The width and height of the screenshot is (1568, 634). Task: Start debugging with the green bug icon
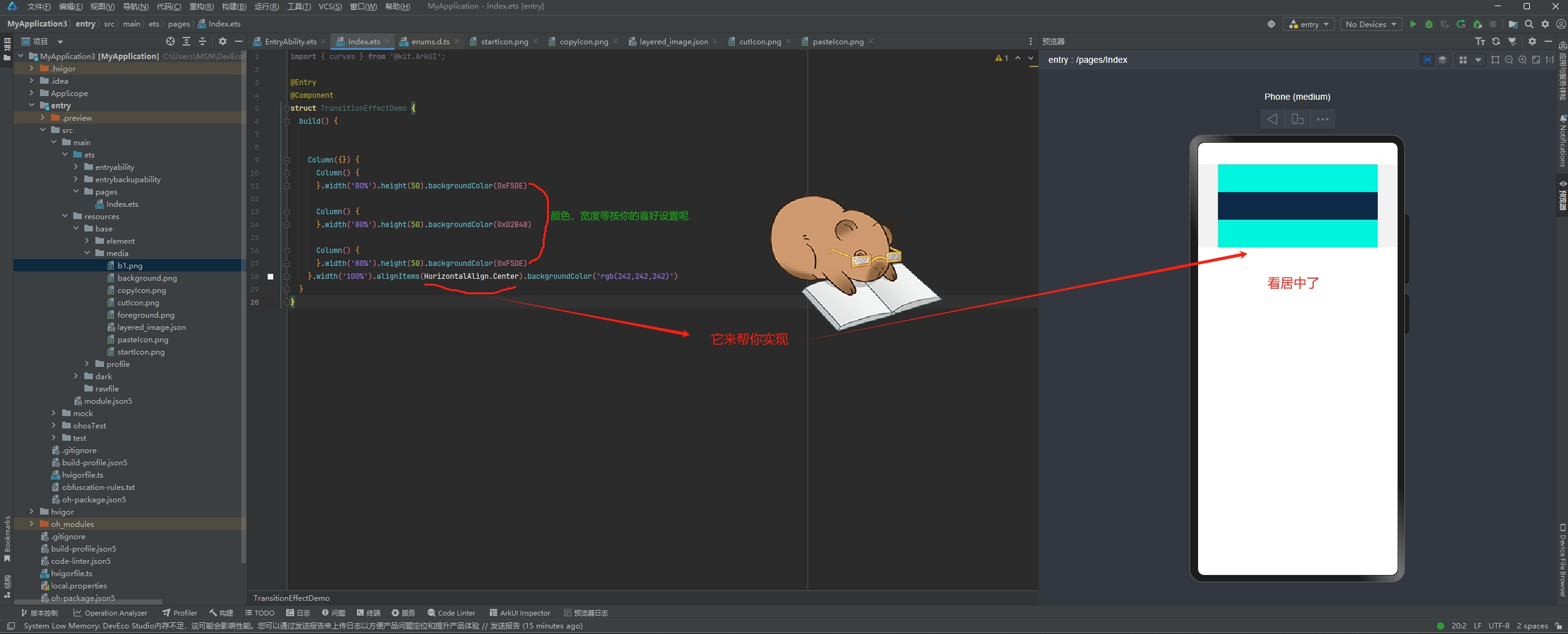point(1429,24)
